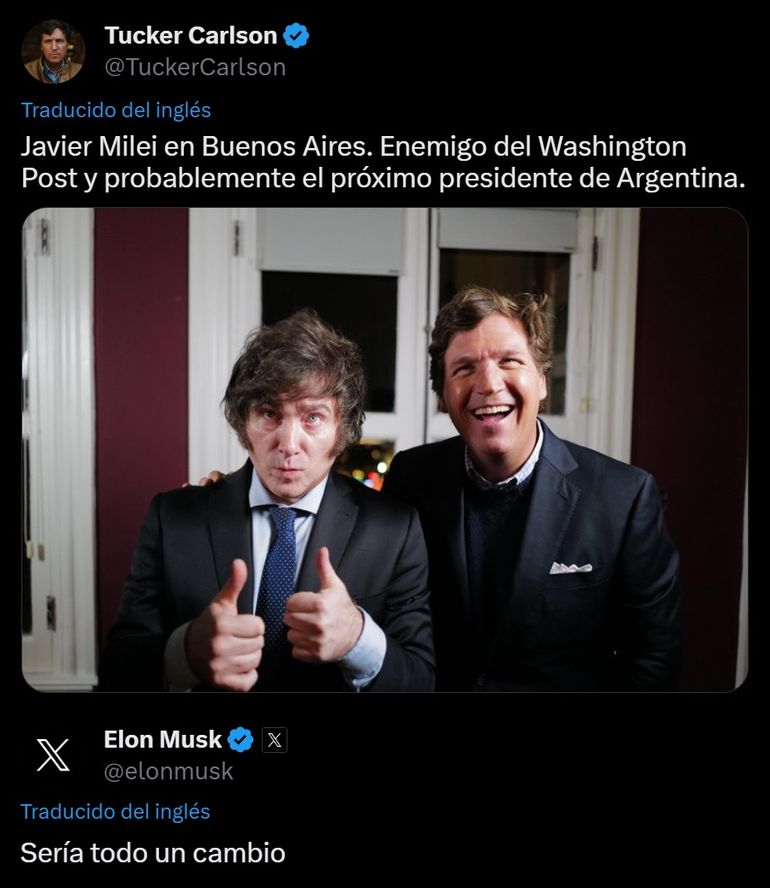The height and width of the screenshot is (888, 770).
Task: Click Tucker Carlson's blue verified badge
Action: pos(297,36)
